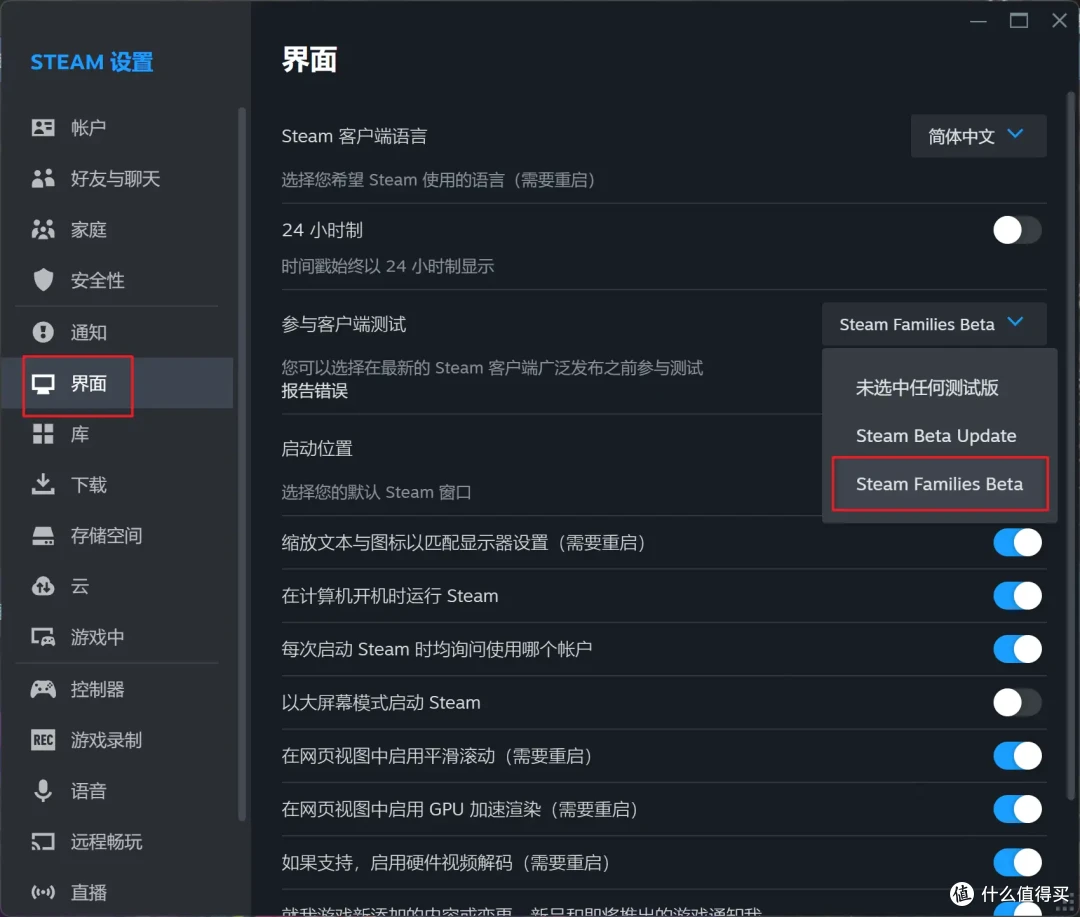Choose 未选中任何测试版 from the beta list
Viewport: 1080px width, 917px height.
(939, 388)
